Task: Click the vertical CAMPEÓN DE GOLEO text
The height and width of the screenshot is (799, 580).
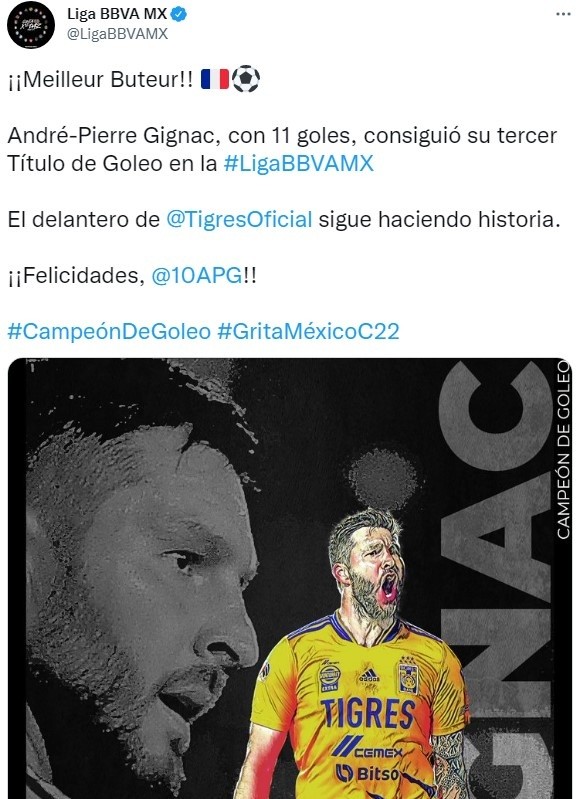Action: pyautogui.click(x=563, y=449)
